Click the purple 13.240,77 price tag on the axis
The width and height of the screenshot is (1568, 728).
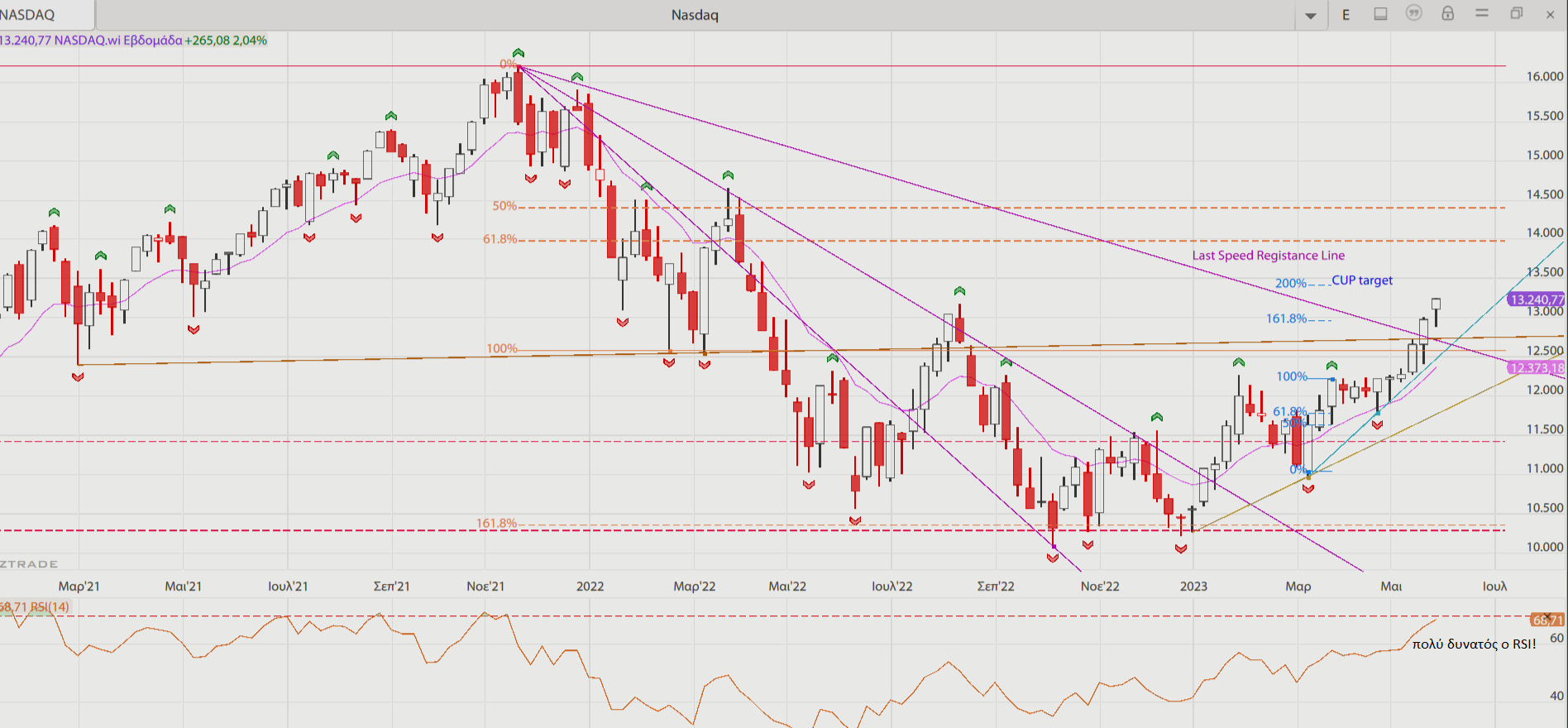pos(1537,299)
